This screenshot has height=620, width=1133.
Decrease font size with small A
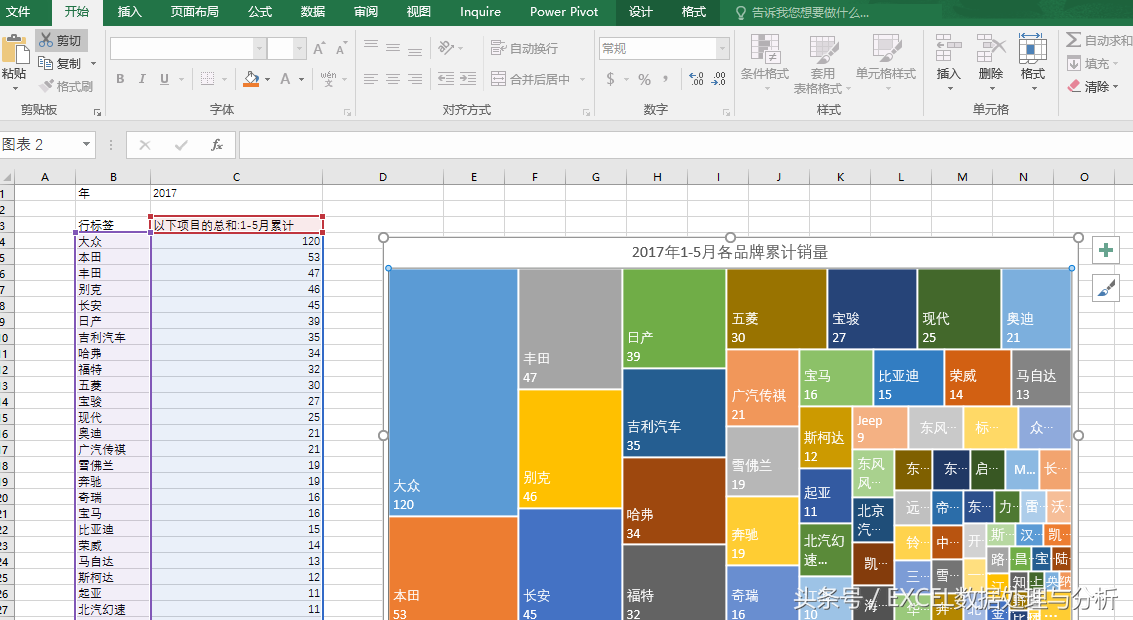pyautogui.click(x=340, y=48)
